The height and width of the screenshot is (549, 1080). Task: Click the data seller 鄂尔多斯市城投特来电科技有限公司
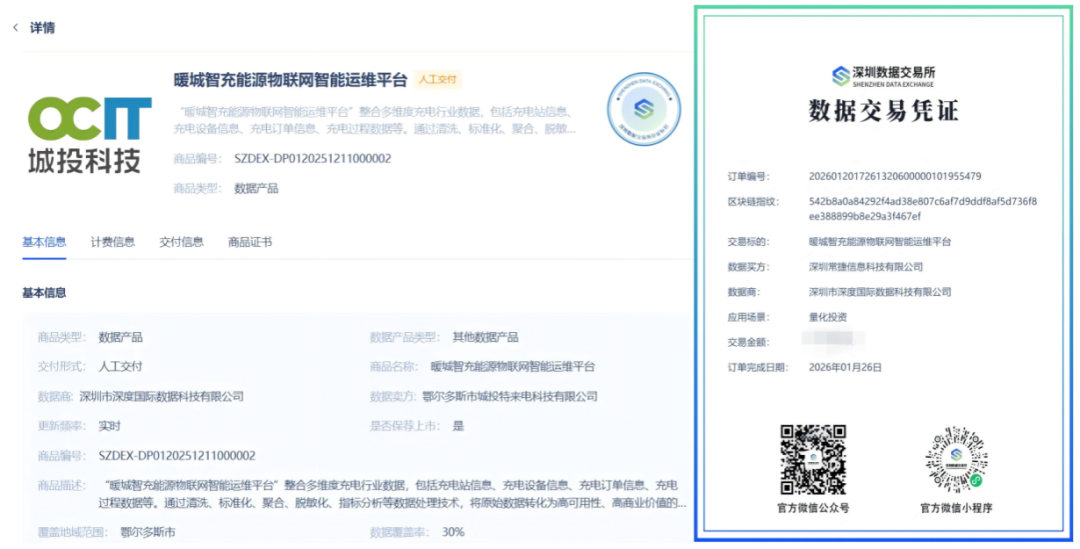click(x=509, y=396)
